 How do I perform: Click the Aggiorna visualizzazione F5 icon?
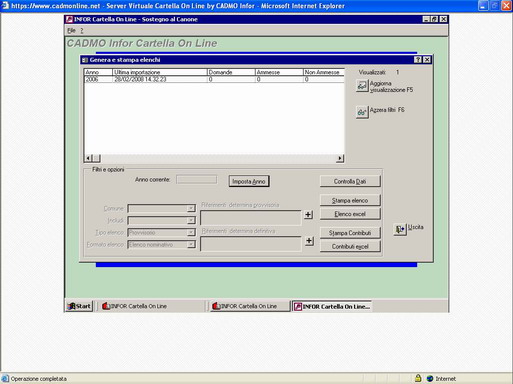click(x=362, y=86)
